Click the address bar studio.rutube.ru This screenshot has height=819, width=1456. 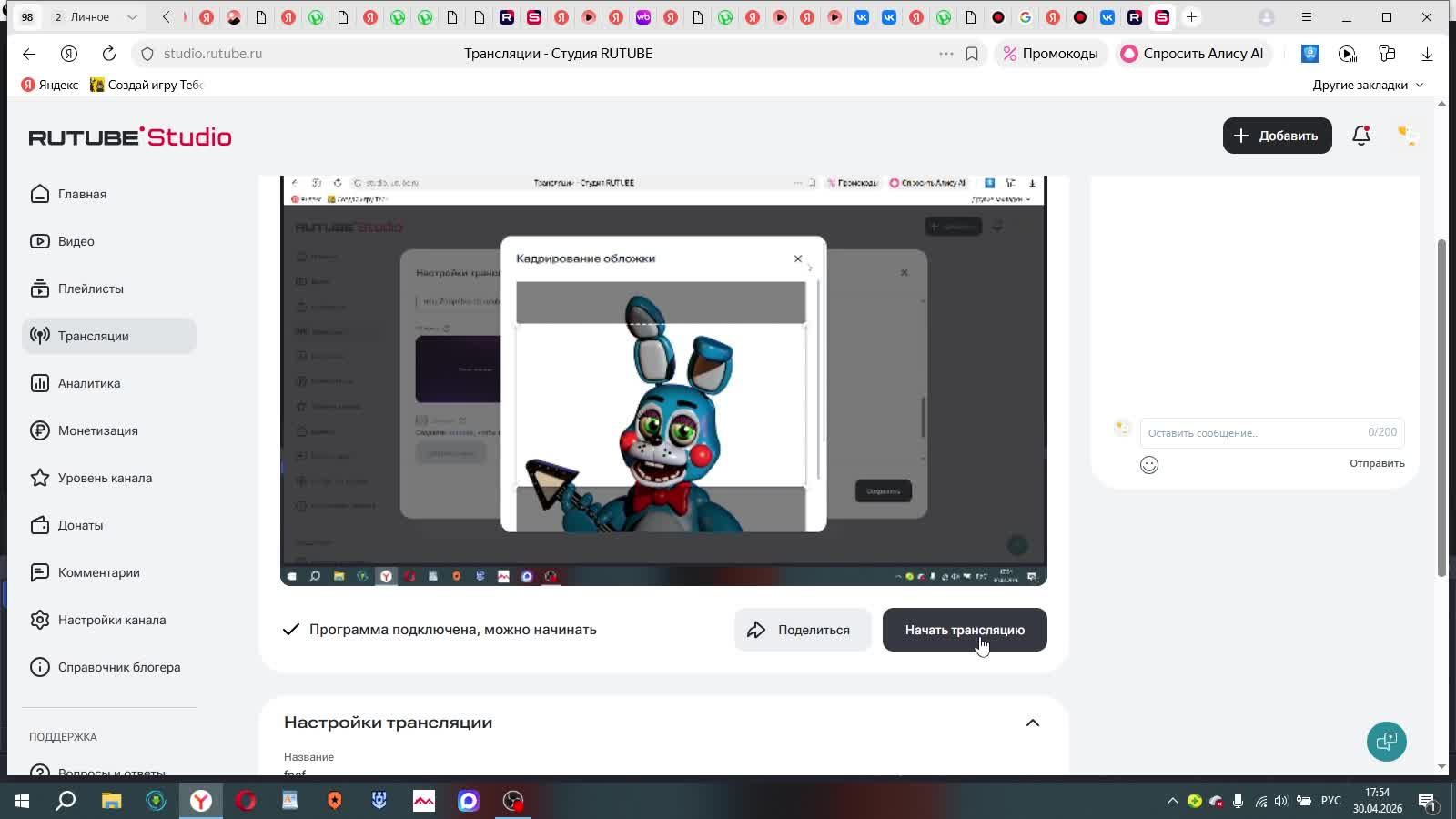point(213,54)
